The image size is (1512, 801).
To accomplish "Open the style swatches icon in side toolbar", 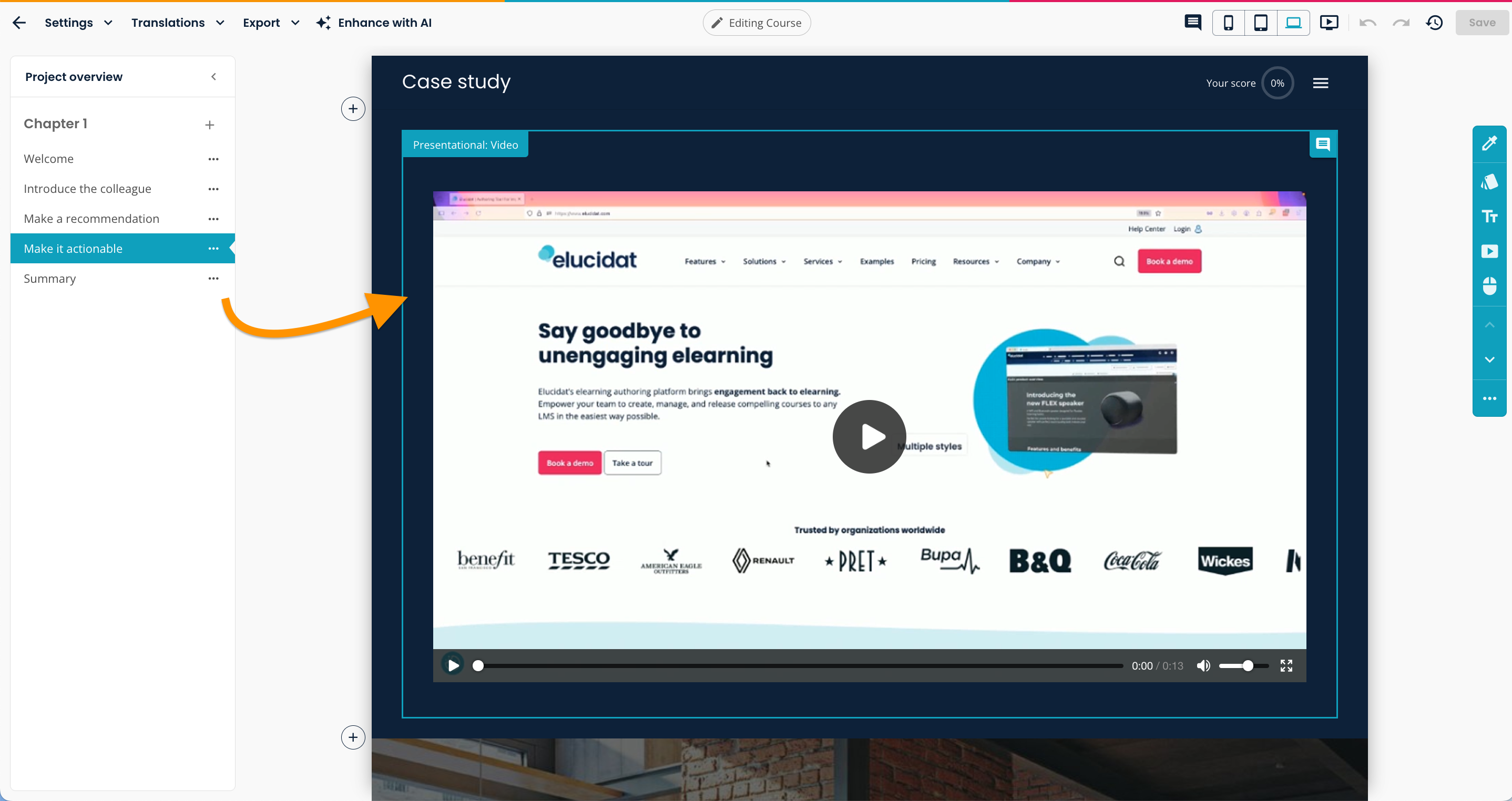I will click(x=1490, y=182).
